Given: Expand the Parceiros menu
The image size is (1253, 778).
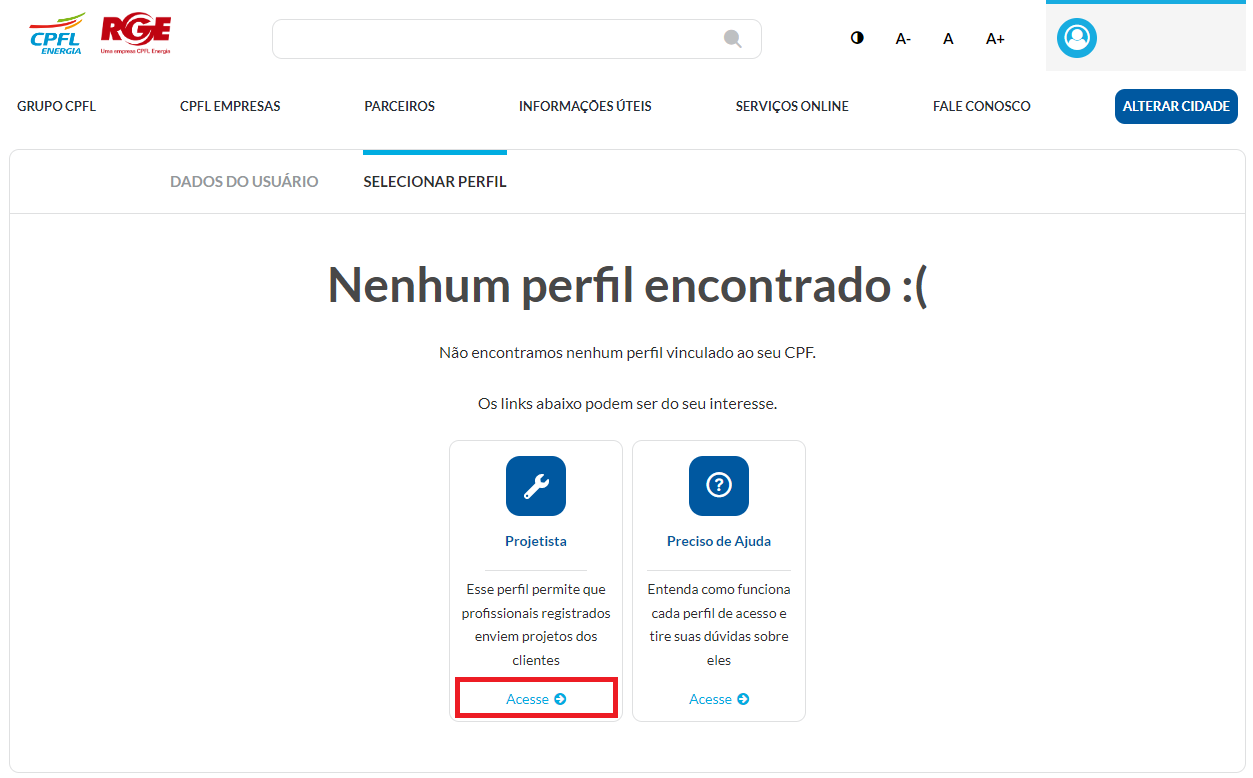Looking at the screenshot, I should pos(399,106).
